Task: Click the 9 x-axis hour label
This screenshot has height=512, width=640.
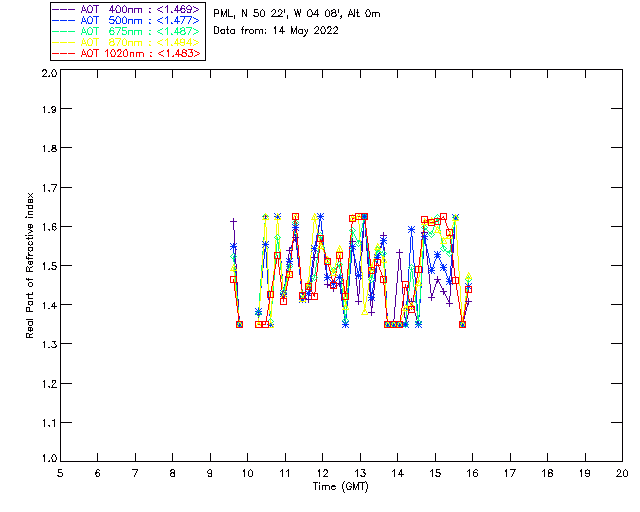Action: (210, 473)
